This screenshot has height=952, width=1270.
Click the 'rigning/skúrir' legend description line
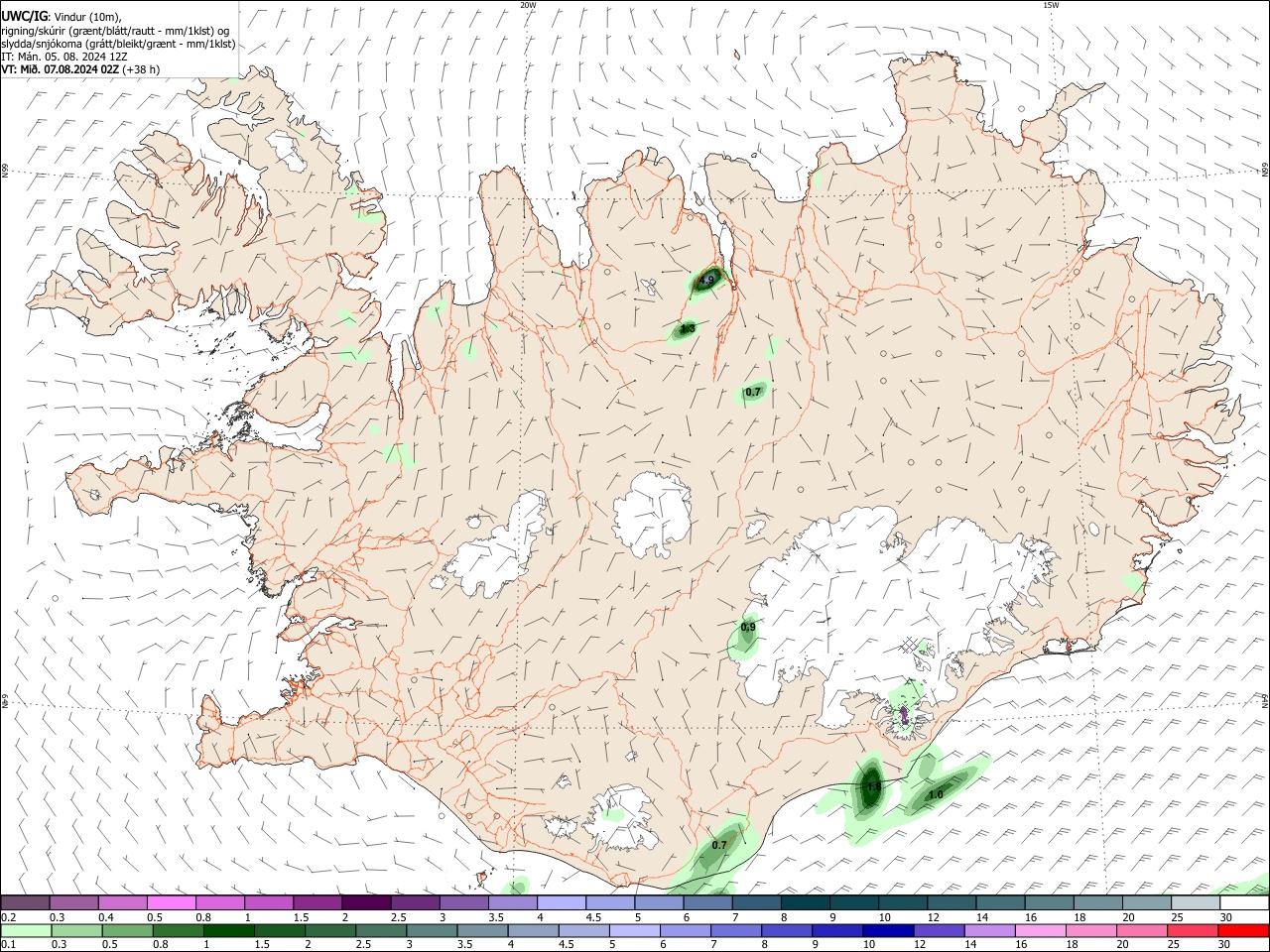click(x=115, y=30)
